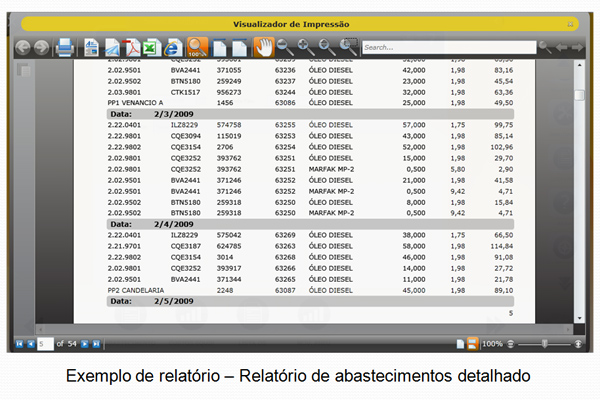The image size is (600, 400).
Task: Open report in Internet Explorer format
Action: [x=173, y=47]
